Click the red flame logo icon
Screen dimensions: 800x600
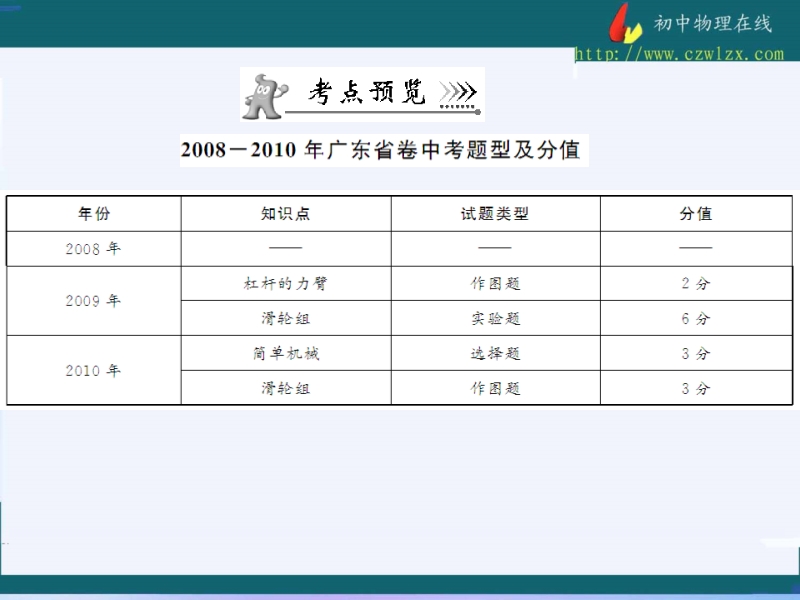click(626, 23)
